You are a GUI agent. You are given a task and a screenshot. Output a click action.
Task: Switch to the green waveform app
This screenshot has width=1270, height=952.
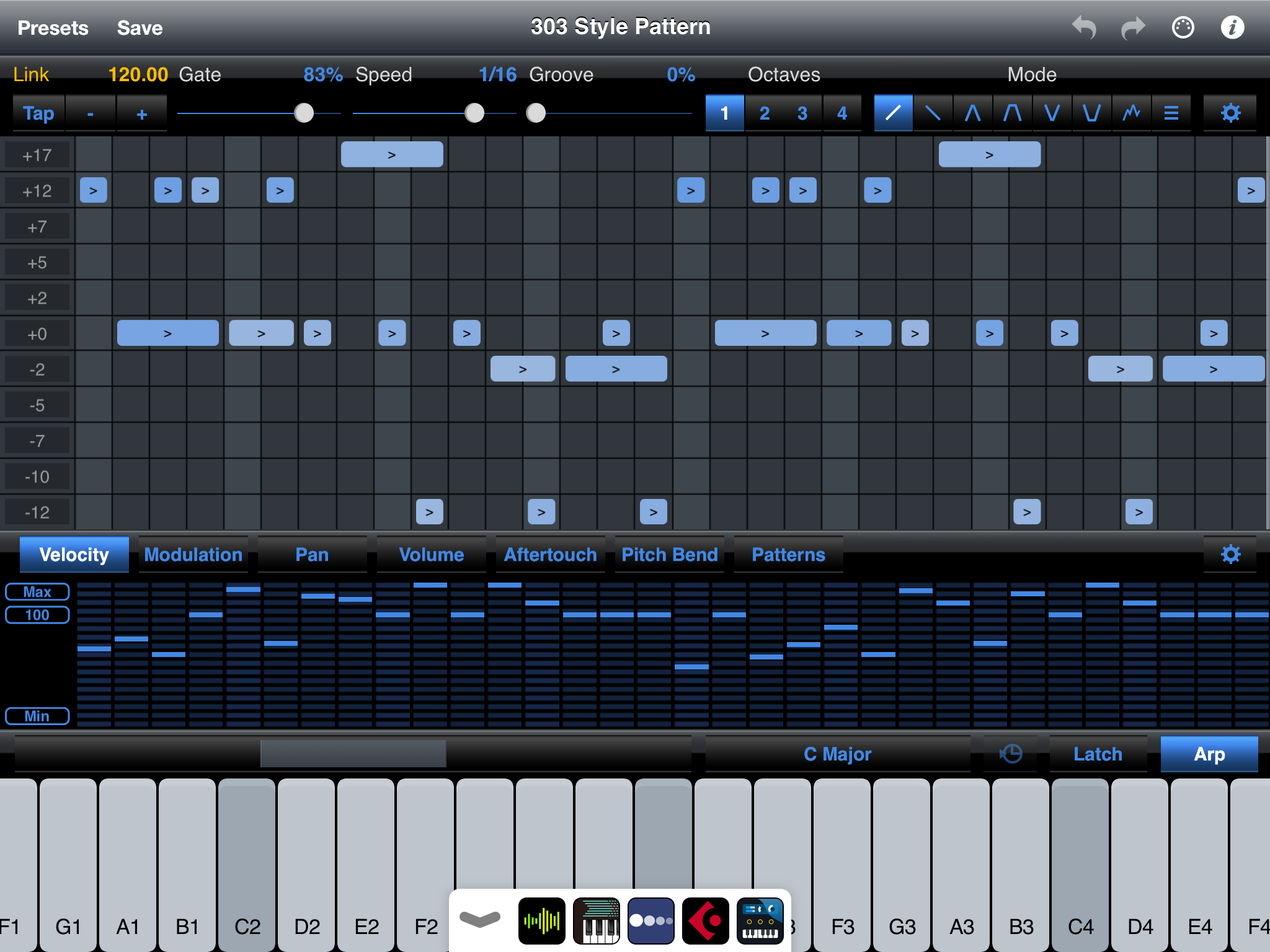click(x=541, y=921)
